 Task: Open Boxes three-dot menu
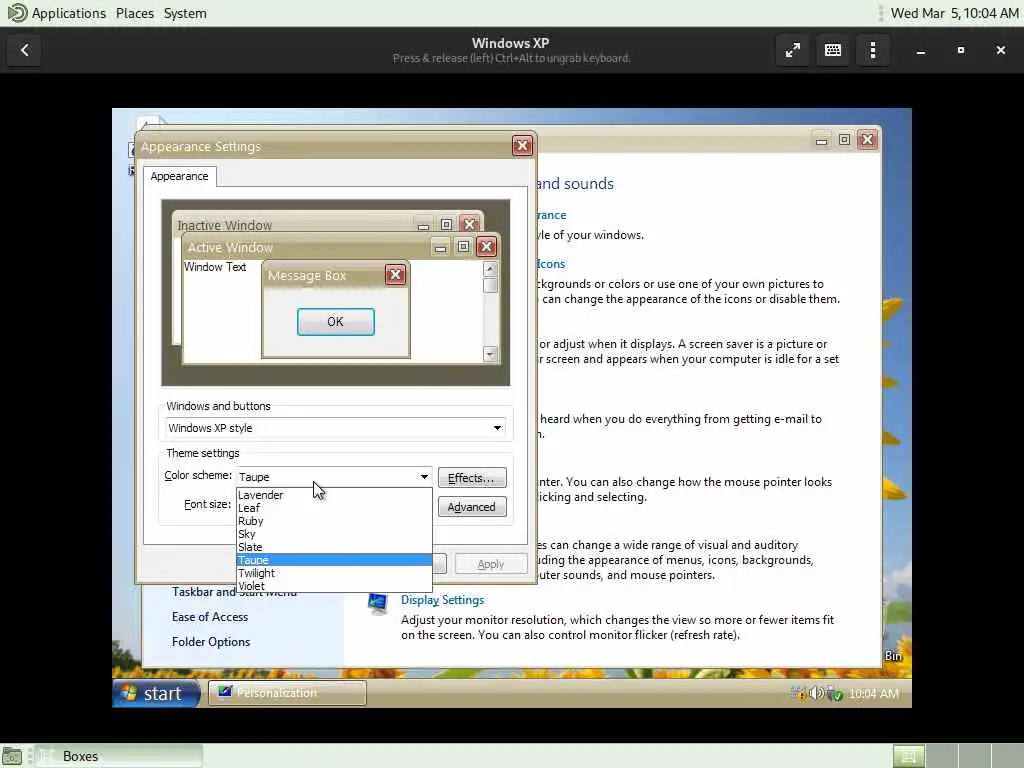coord(873,50)
